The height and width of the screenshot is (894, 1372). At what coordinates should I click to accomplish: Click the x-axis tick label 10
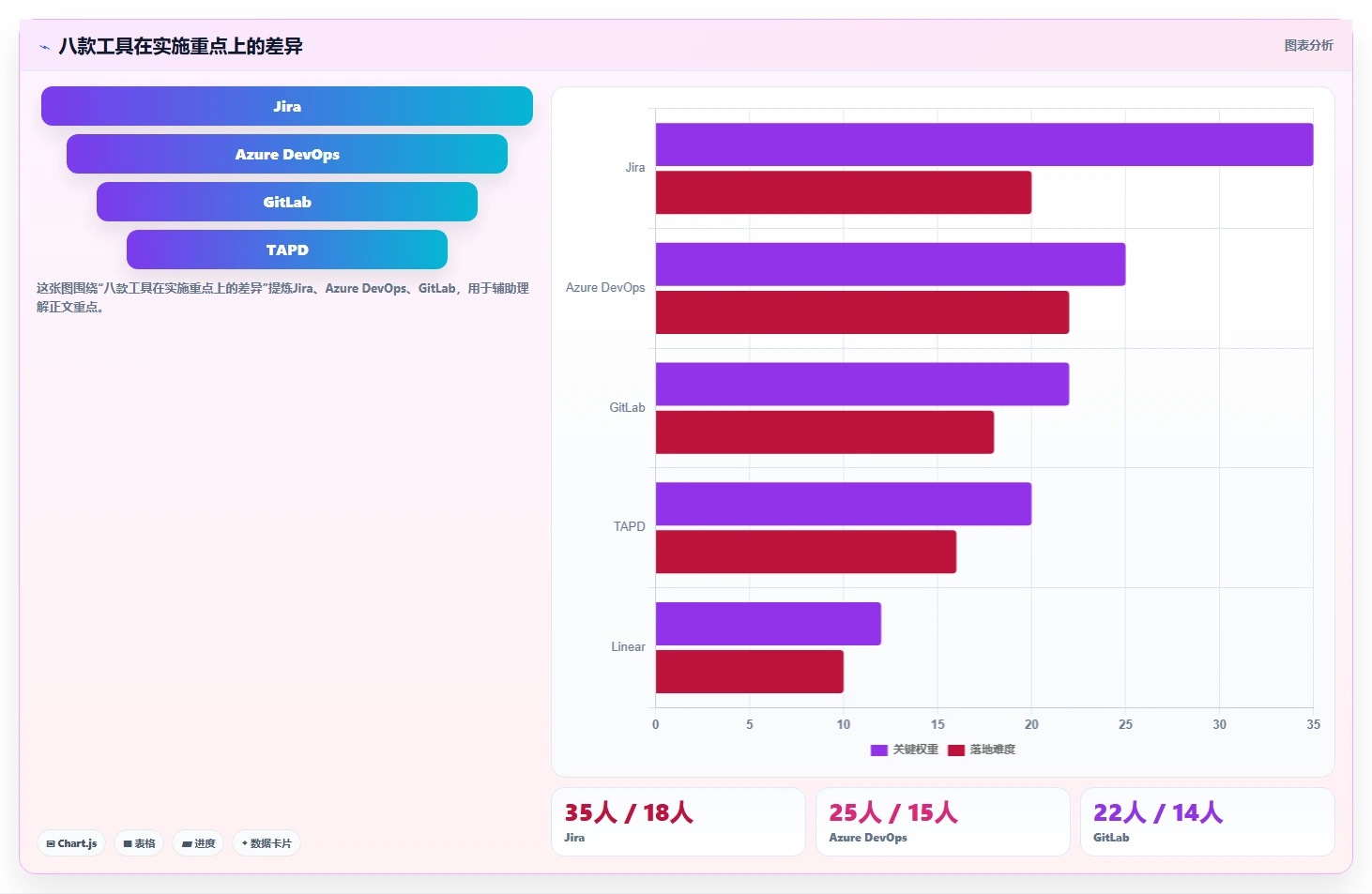[x=844, y=724]
